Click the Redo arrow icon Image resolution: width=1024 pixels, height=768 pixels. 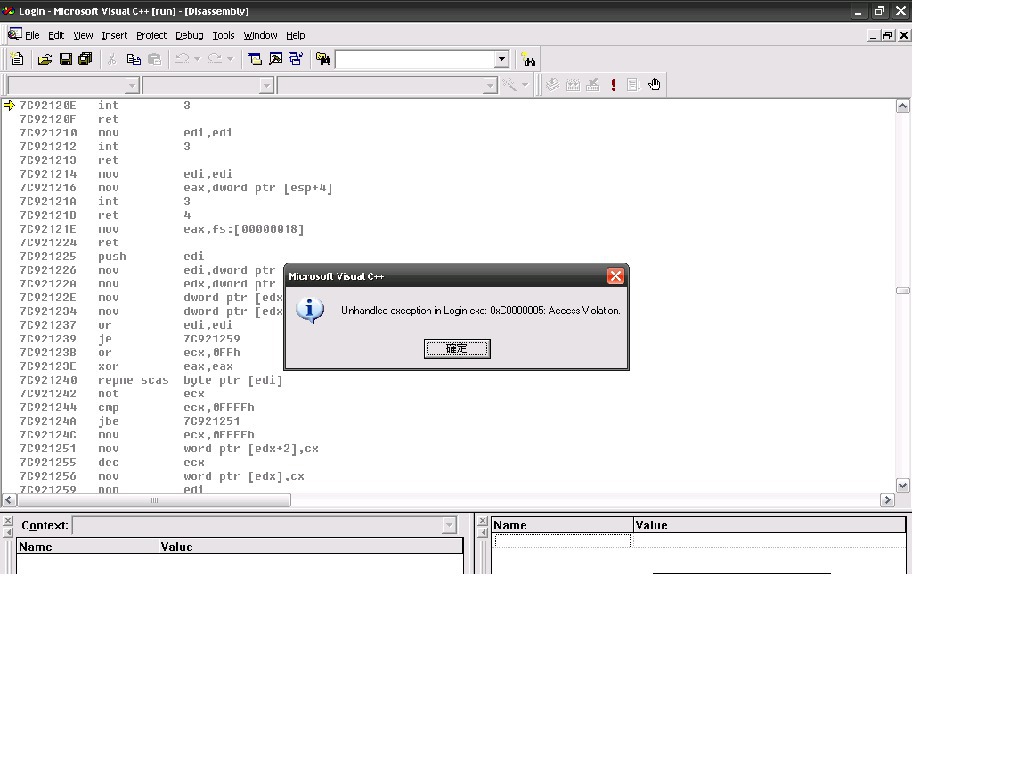pyautogui.click(x=214, y=59)
